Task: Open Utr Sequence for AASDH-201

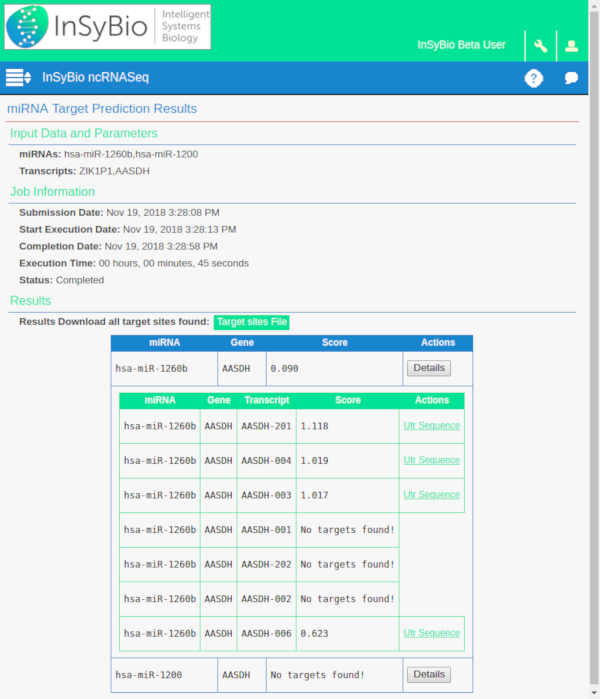Action: [431, 425]
